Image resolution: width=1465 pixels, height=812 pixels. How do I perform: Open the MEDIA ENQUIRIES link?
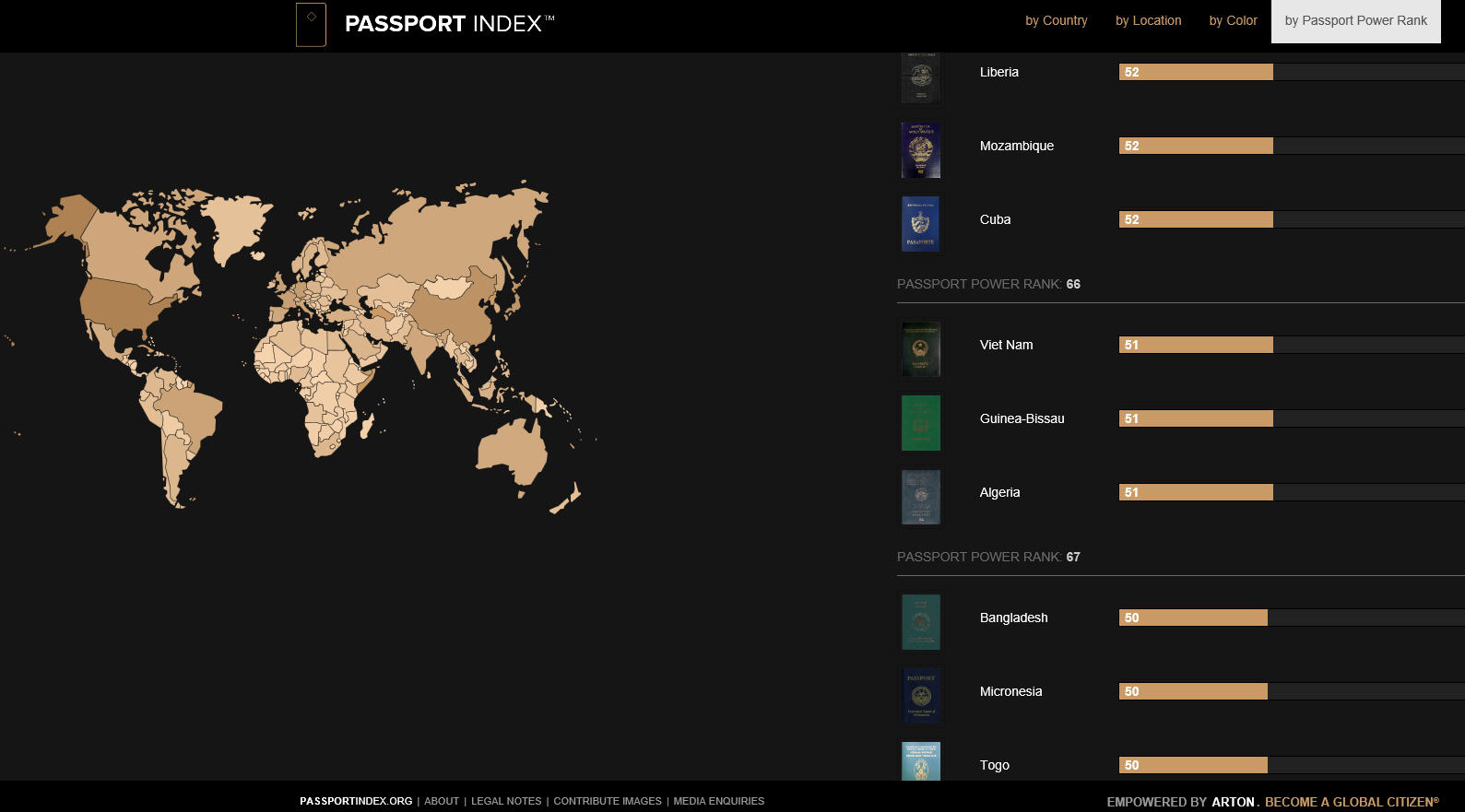718,801
